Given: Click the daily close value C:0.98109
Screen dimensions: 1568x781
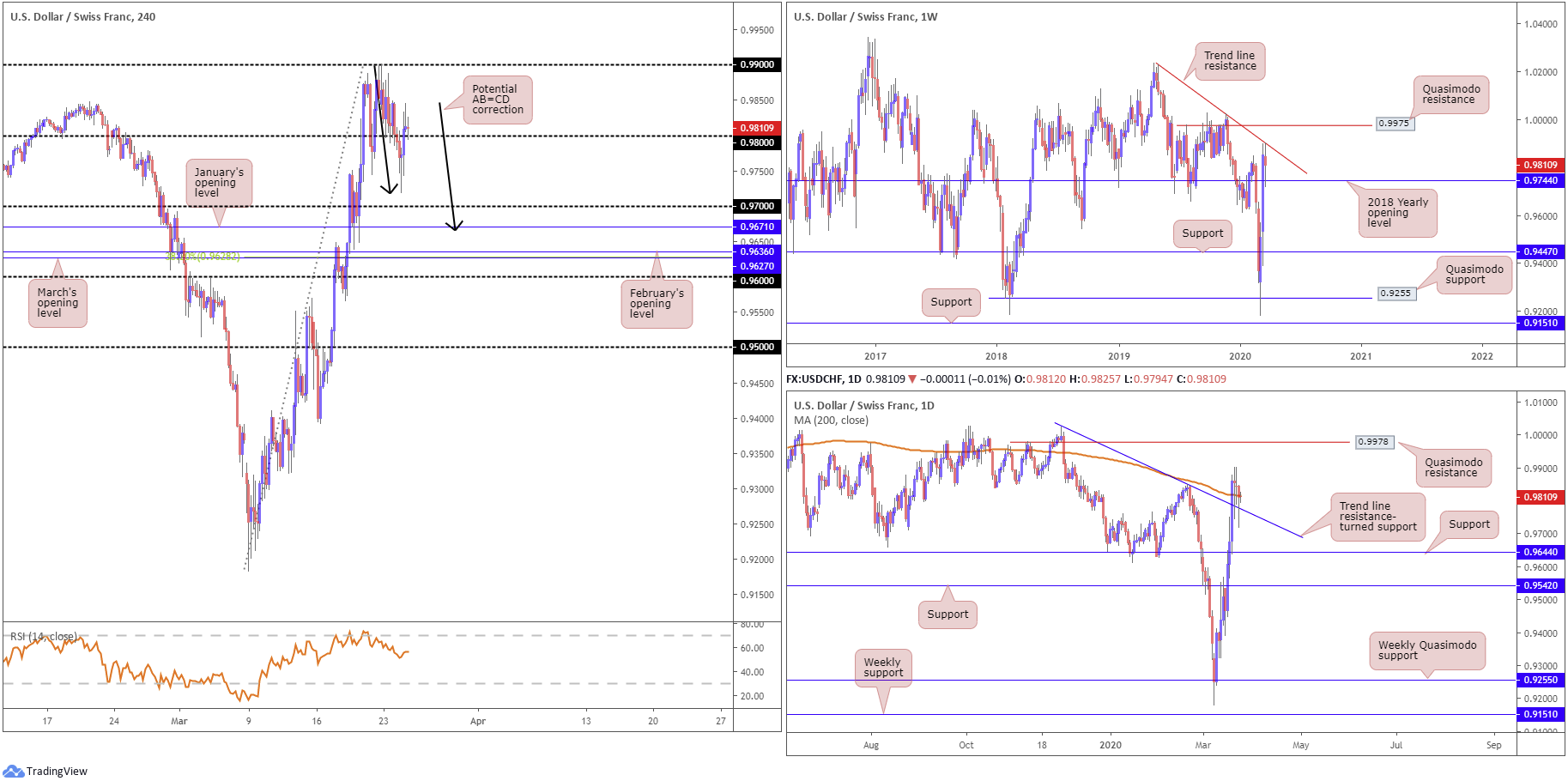Looking at the screenshot, I should click(x=1202, y=378).
